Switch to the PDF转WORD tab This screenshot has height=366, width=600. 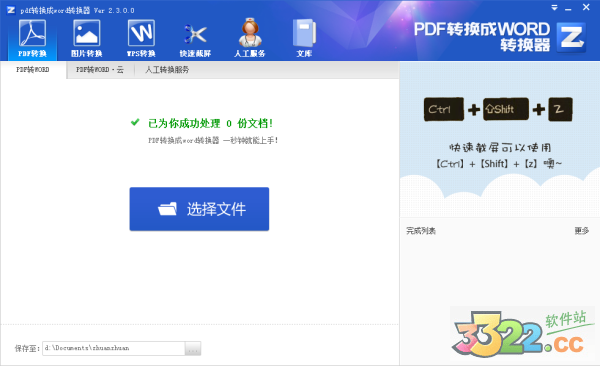[x=33, y=70]
